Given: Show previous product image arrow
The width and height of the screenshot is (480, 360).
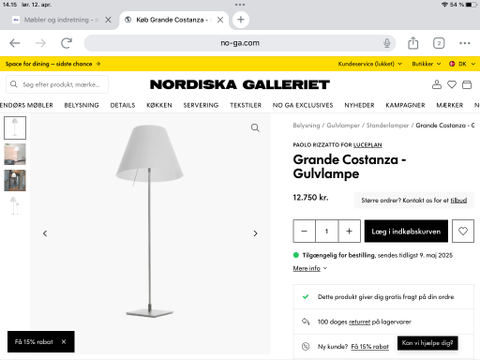Looking at the screenshot, I should [45, 233].
